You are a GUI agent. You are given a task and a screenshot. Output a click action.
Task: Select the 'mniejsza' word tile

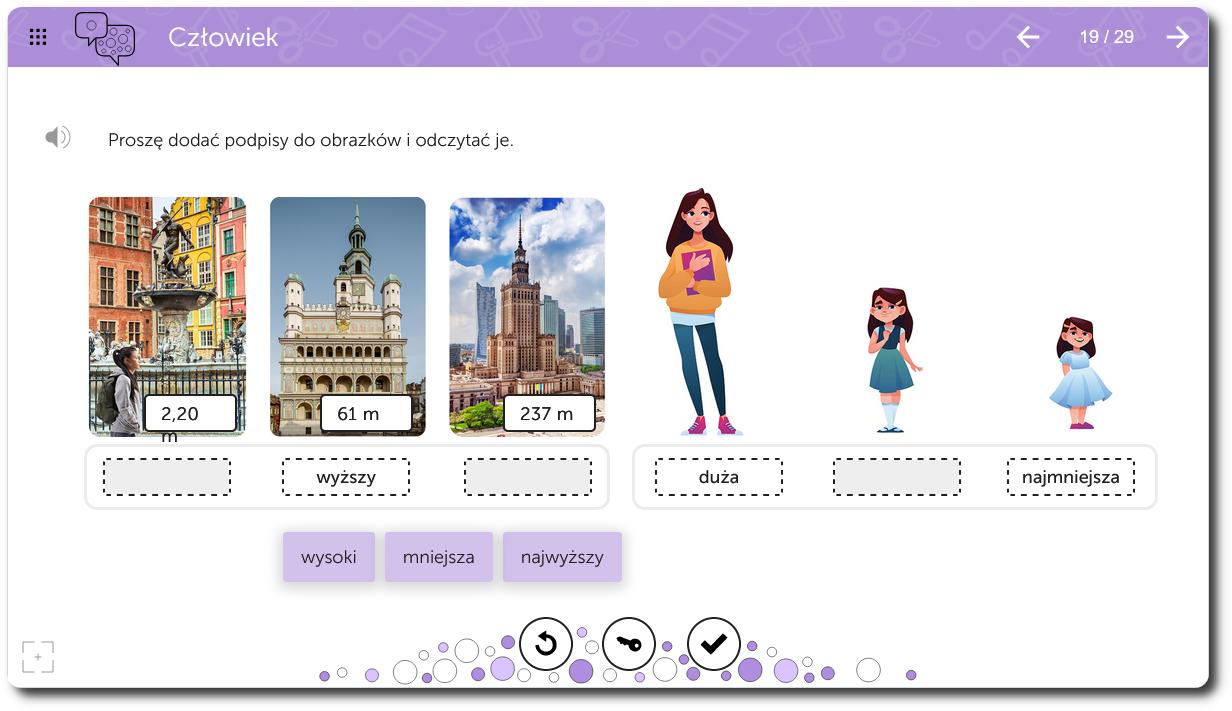[439, 557]
